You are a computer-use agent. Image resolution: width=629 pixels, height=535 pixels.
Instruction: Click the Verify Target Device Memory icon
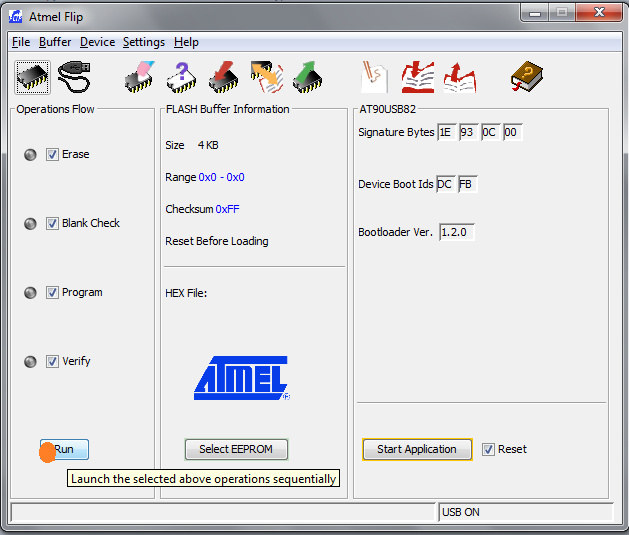tap(267, 77)
